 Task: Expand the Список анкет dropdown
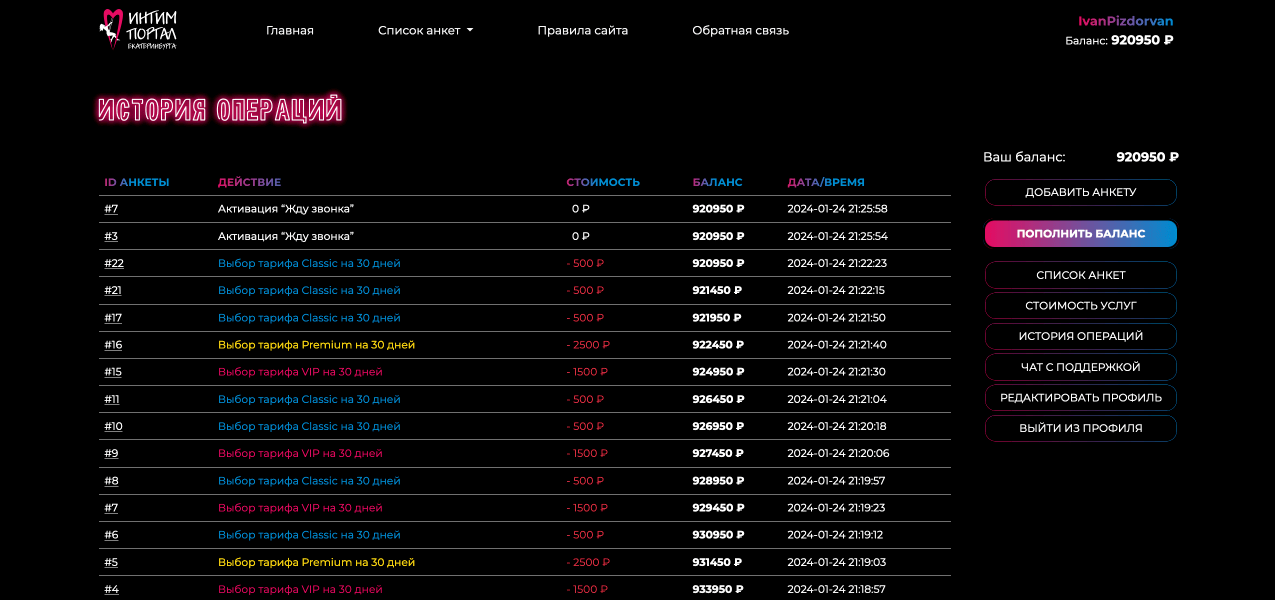[x=425, y=30]
